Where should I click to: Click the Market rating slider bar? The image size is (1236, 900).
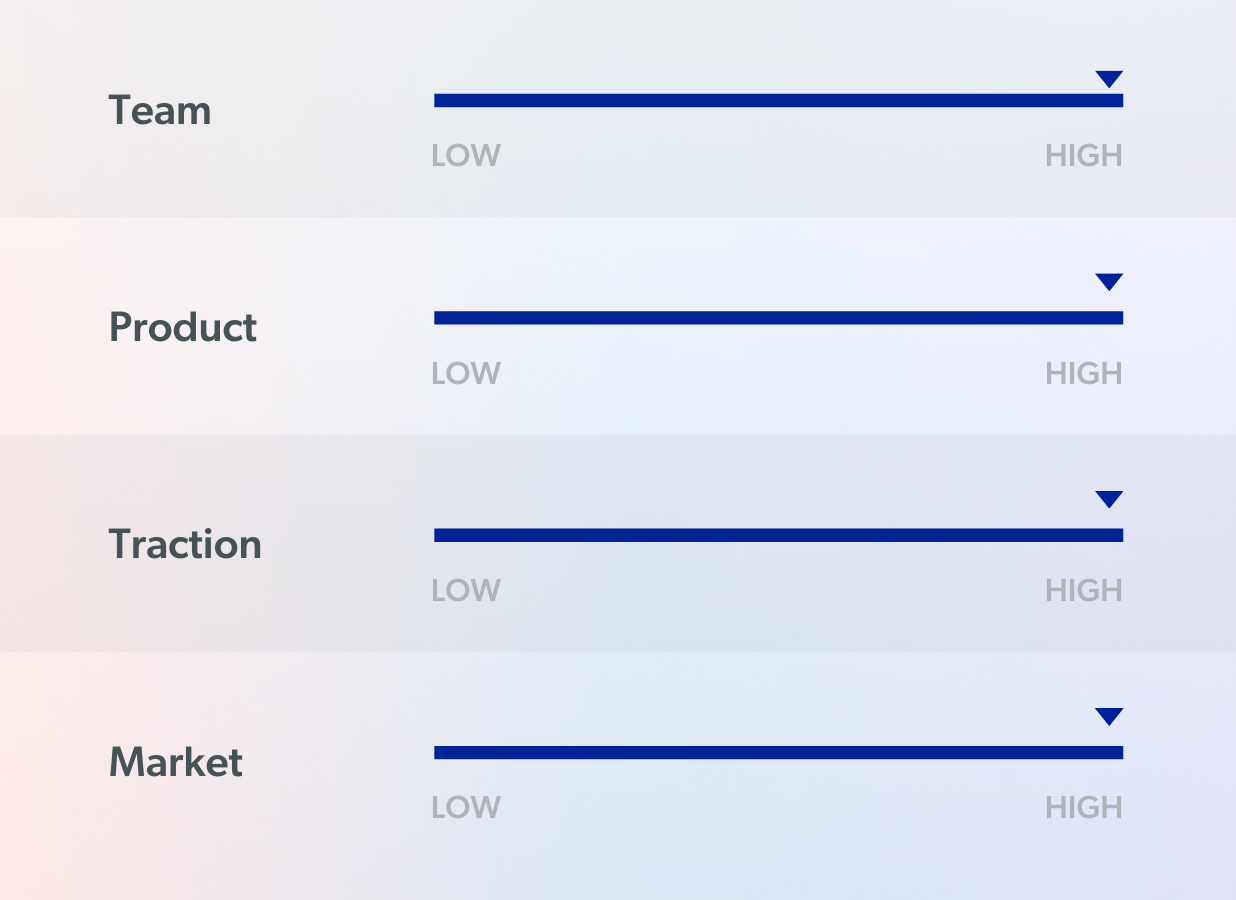(x=778, y=752)
